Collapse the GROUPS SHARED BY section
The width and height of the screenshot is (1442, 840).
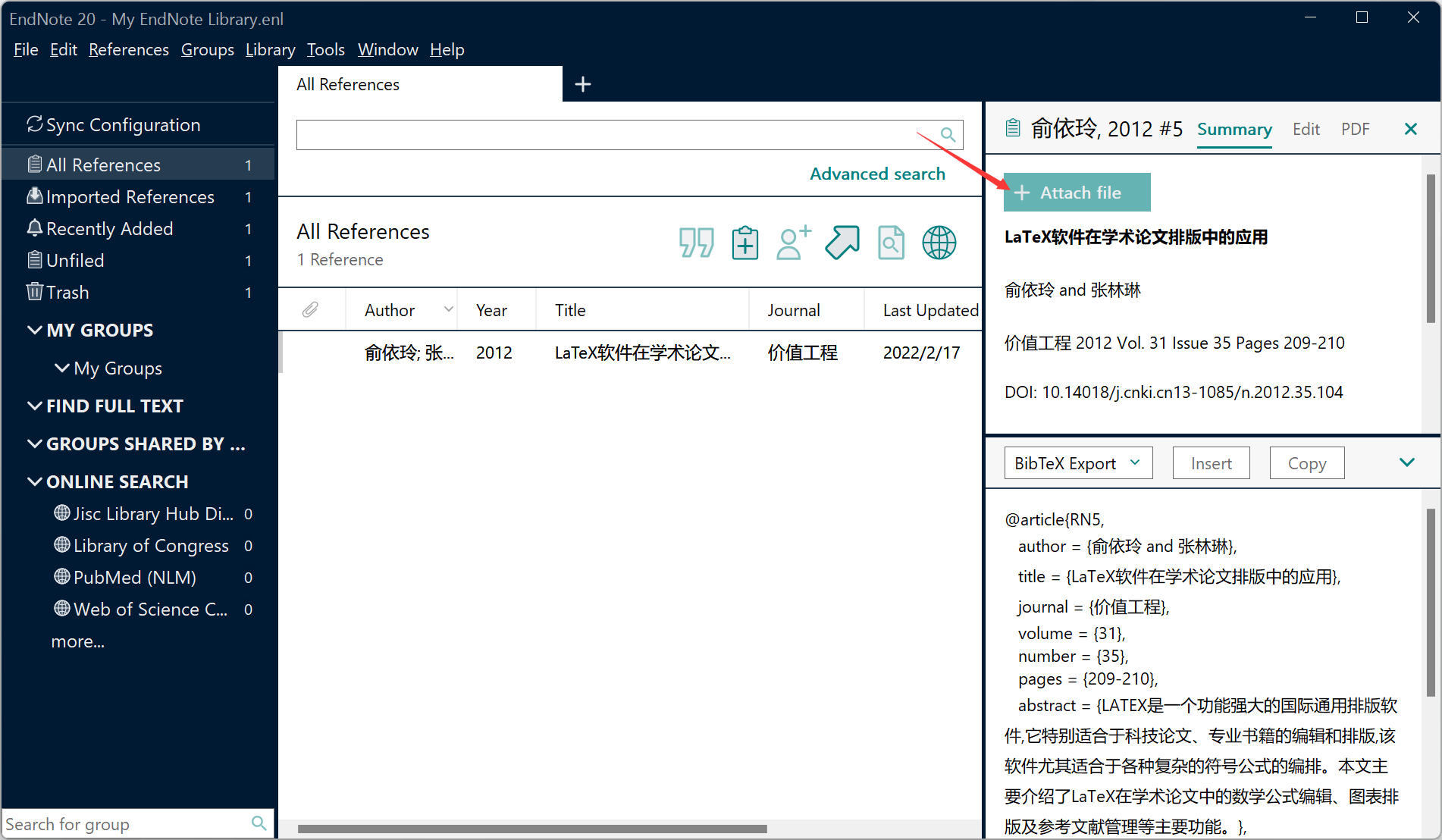(35, 444)
